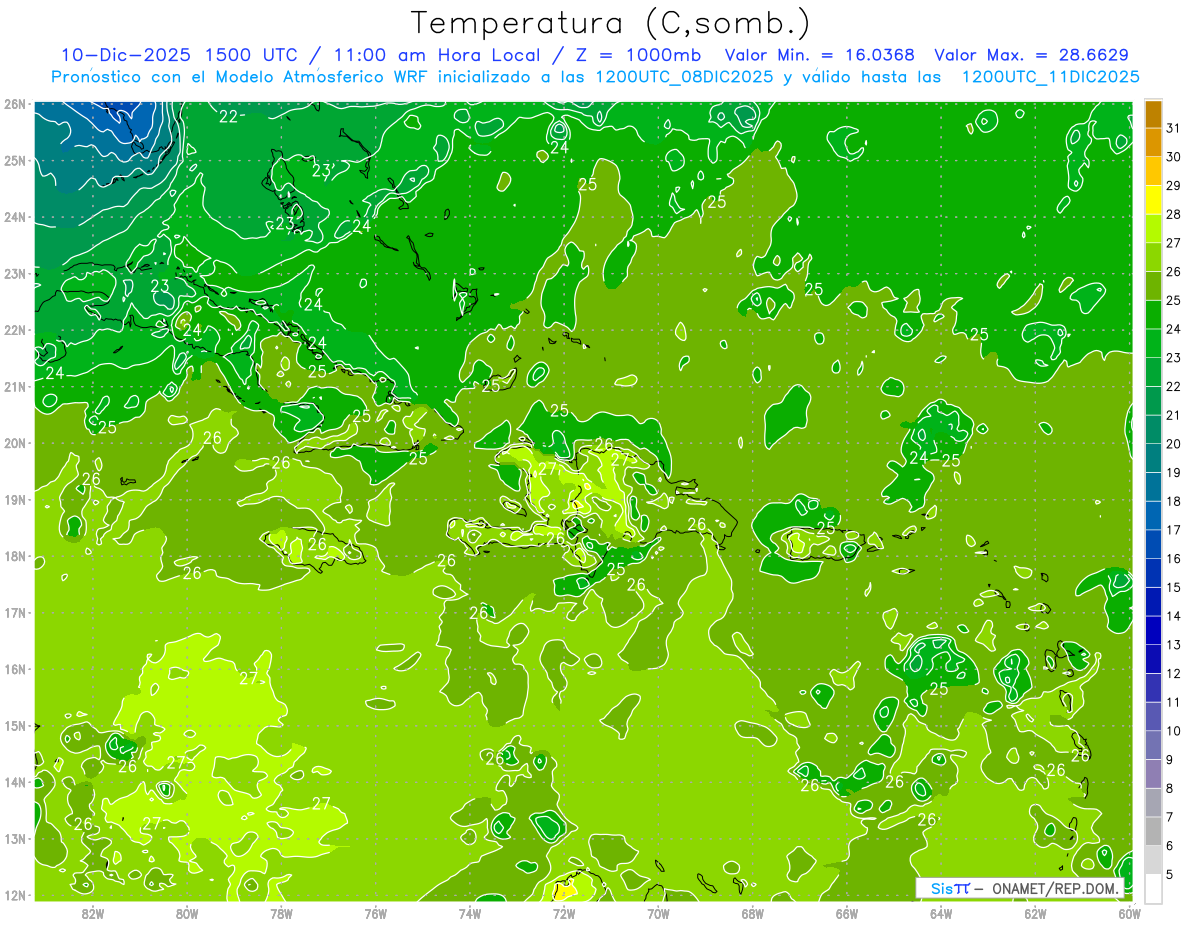Select the color legend value '12'

(x=1174, y=673)
